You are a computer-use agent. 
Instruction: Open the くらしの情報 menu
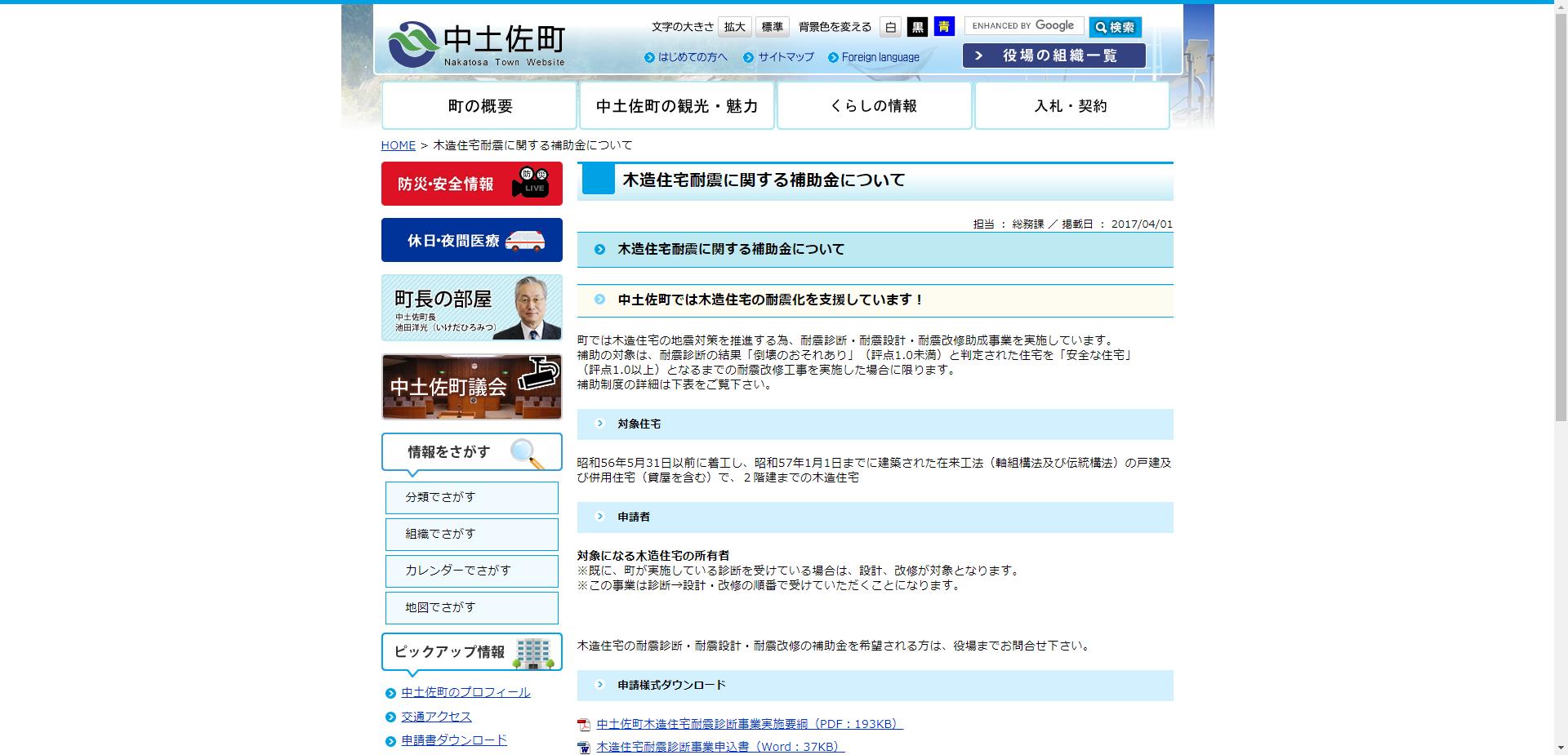(874, 104)
